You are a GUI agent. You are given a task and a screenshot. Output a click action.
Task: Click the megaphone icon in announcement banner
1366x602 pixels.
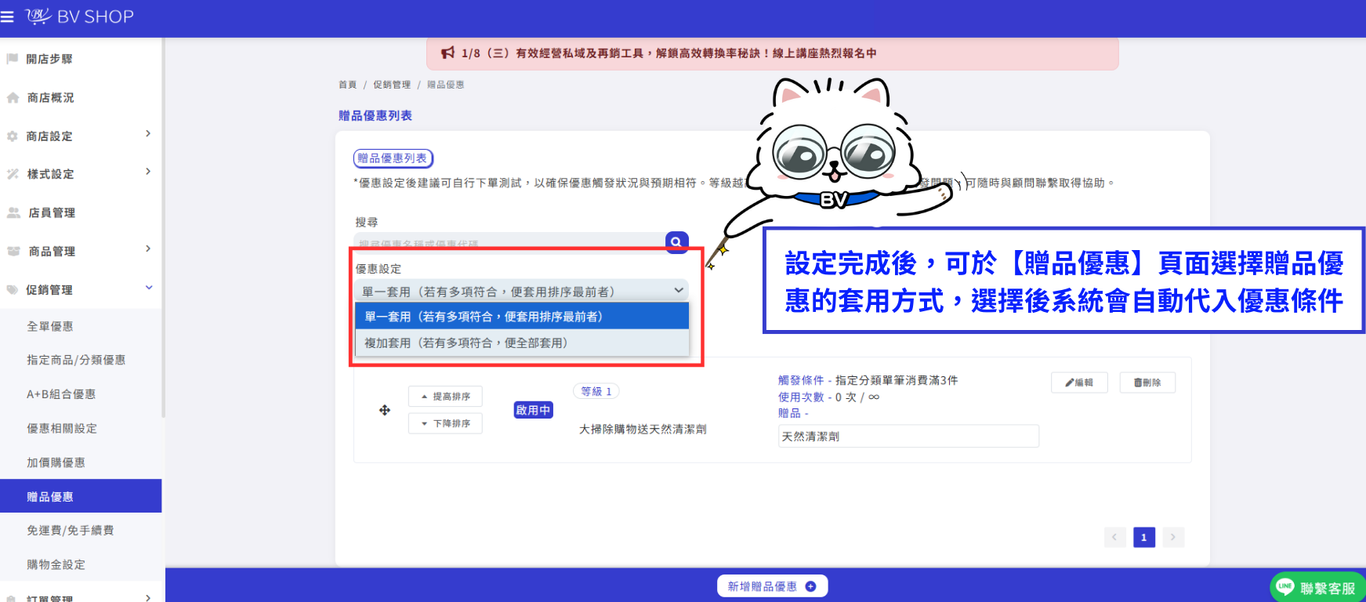pos(448,53)
